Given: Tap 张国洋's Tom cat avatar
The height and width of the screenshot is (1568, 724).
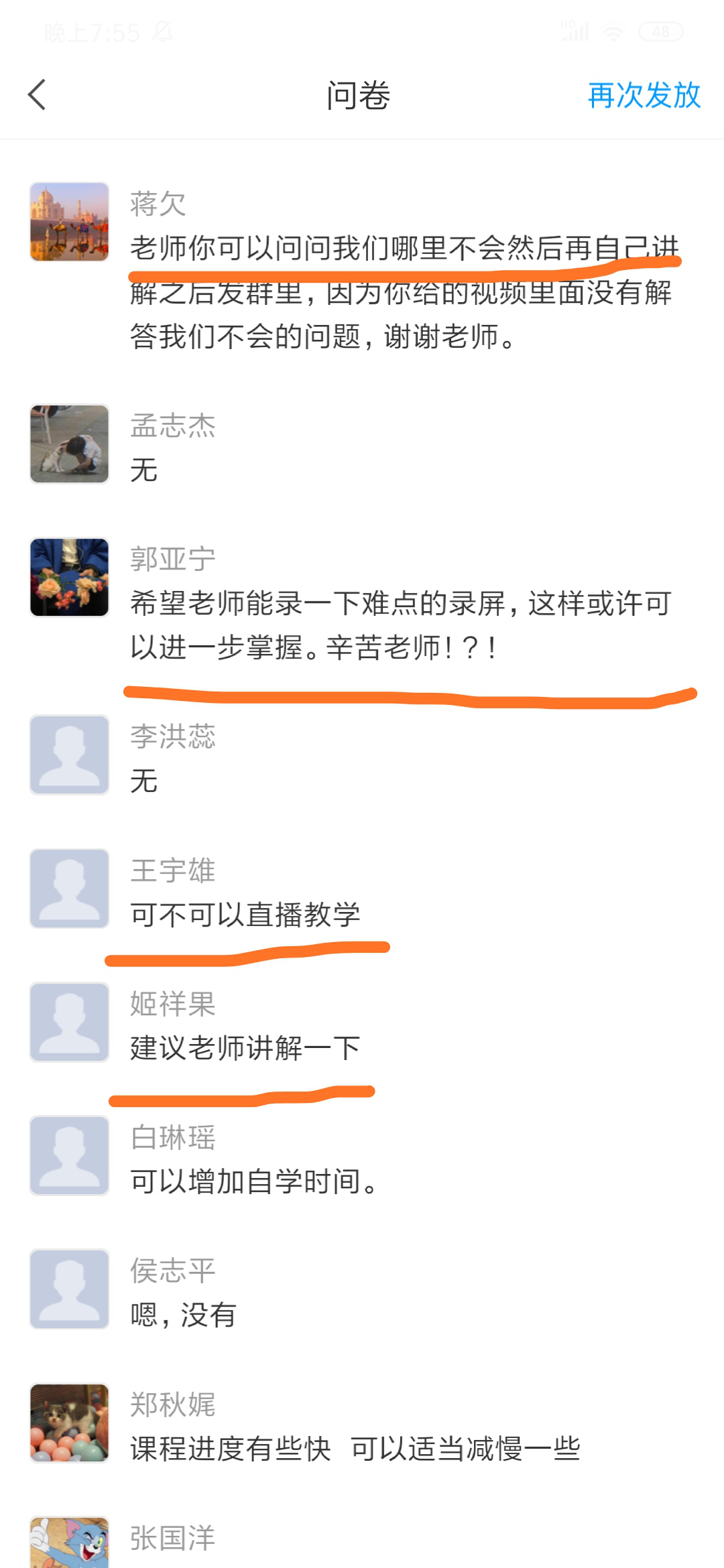Looking at the screenshot, I should click(x=70, y=1543).
